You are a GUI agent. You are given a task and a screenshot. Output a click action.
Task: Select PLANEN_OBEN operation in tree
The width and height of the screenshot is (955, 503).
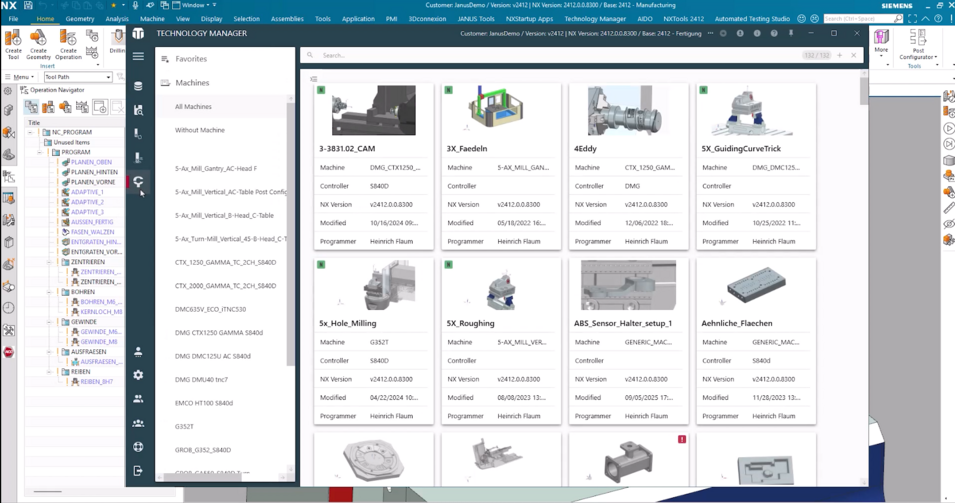pos(91,162)
